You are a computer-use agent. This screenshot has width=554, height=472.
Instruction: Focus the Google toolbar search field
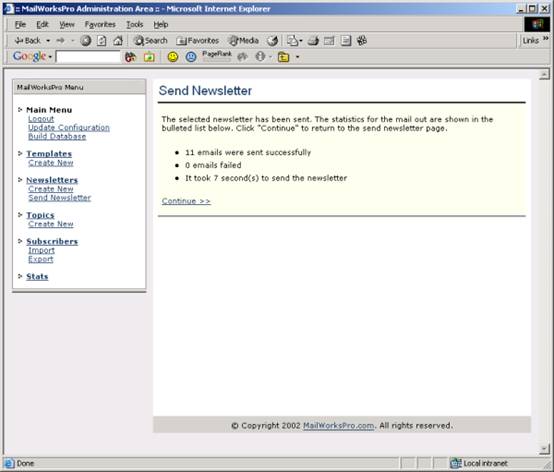(88, 57)
